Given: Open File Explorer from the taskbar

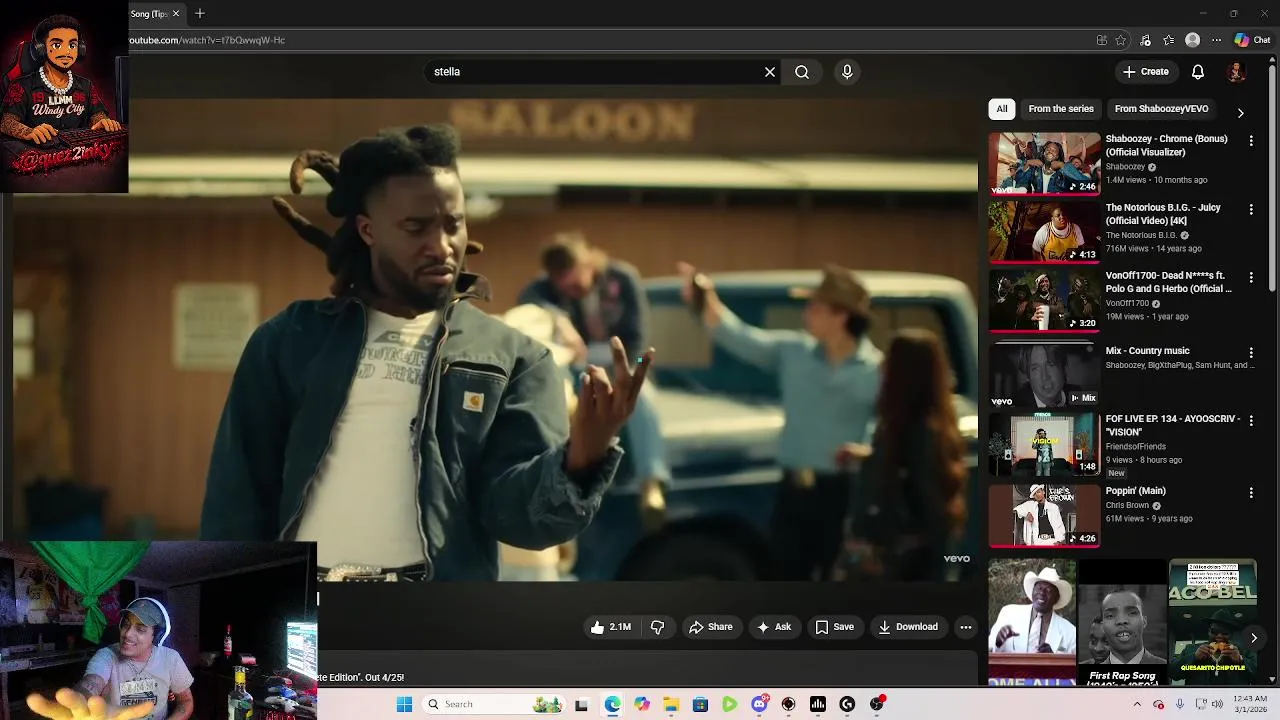Looking at the screenshot, I should tap(671, 704).
